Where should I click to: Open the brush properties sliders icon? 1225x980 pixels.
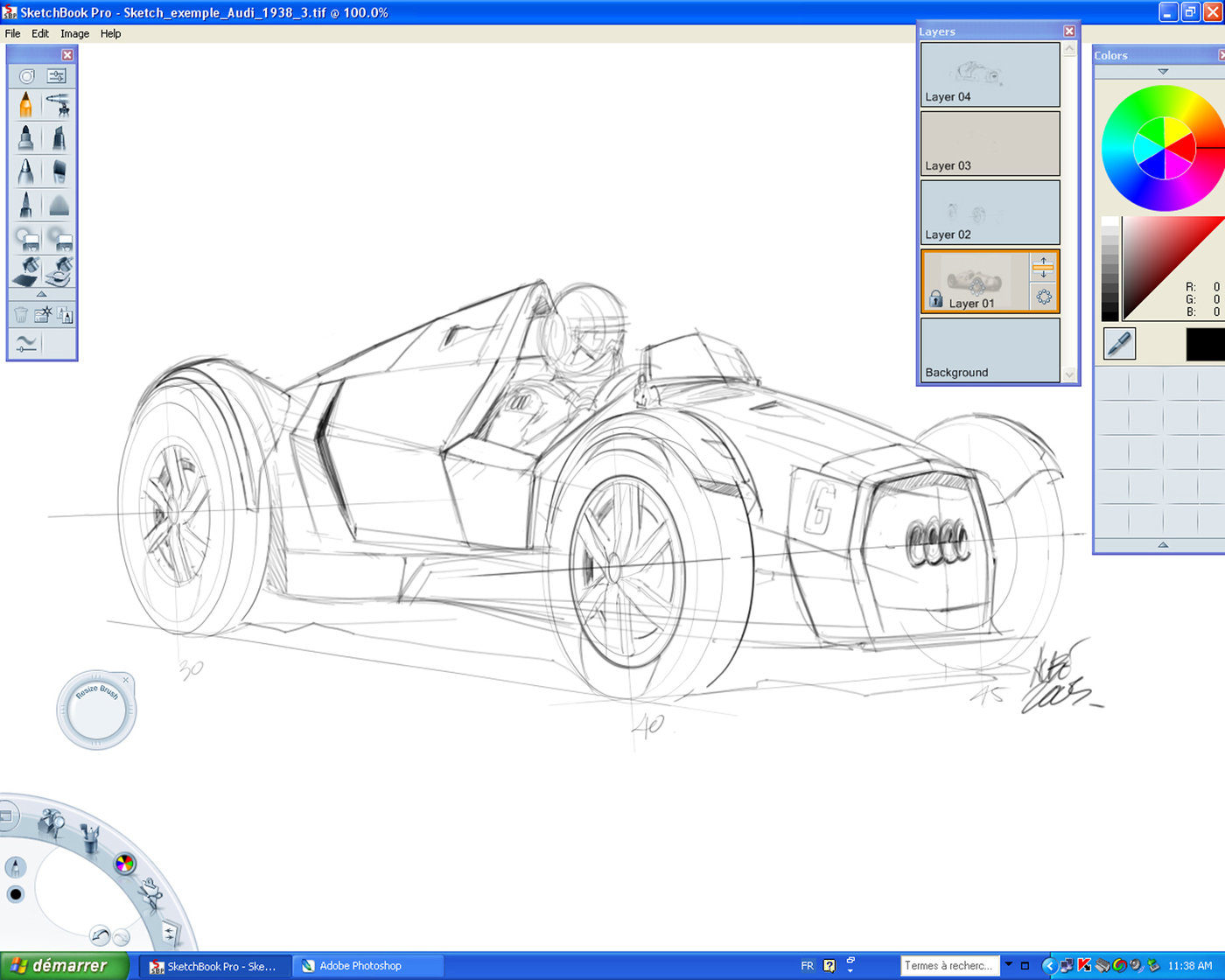pyautogui.click(x=57, y=76)
